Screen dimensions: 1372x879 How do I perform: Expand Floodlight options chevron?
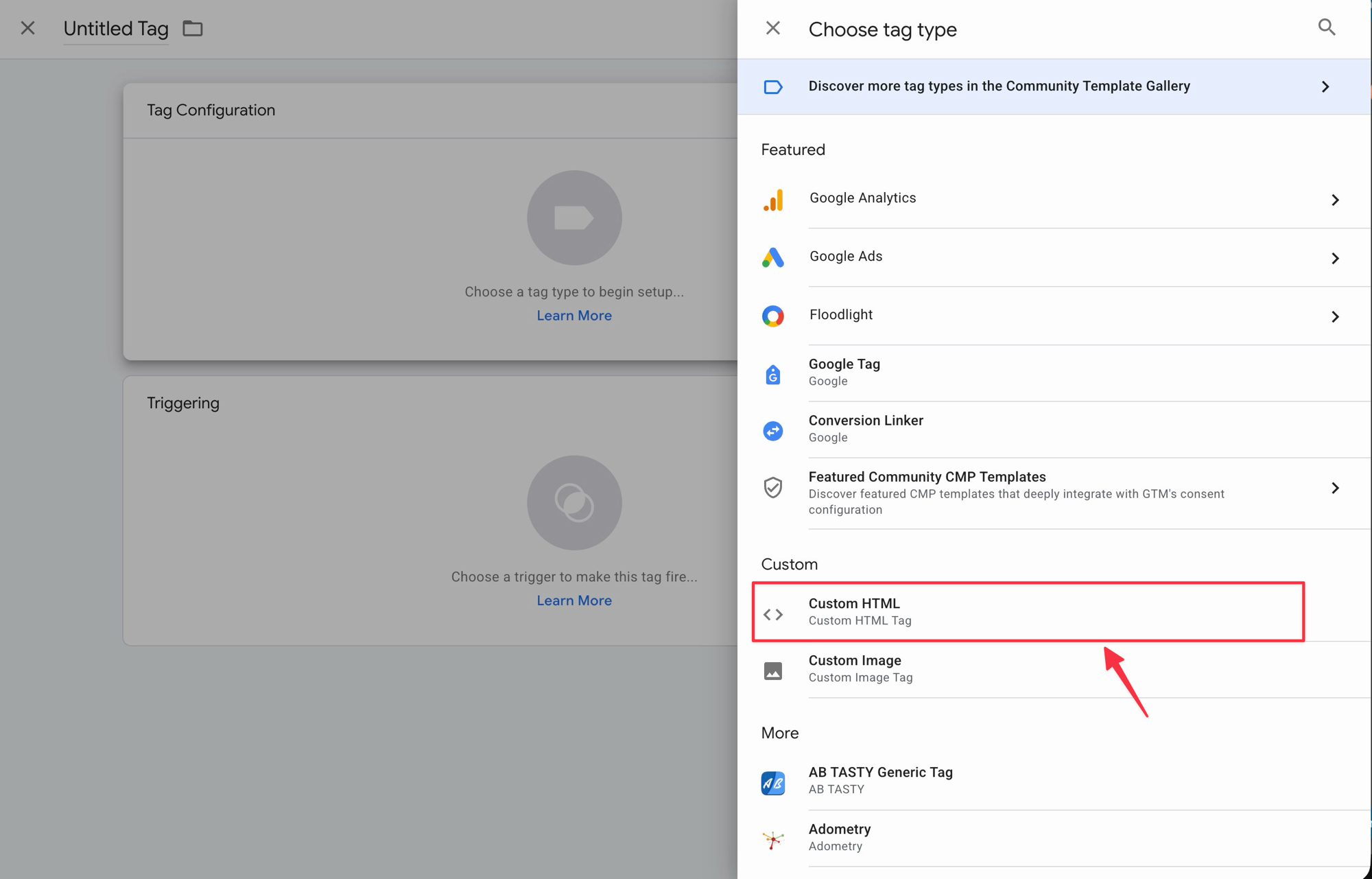[x=1335, y=316]
